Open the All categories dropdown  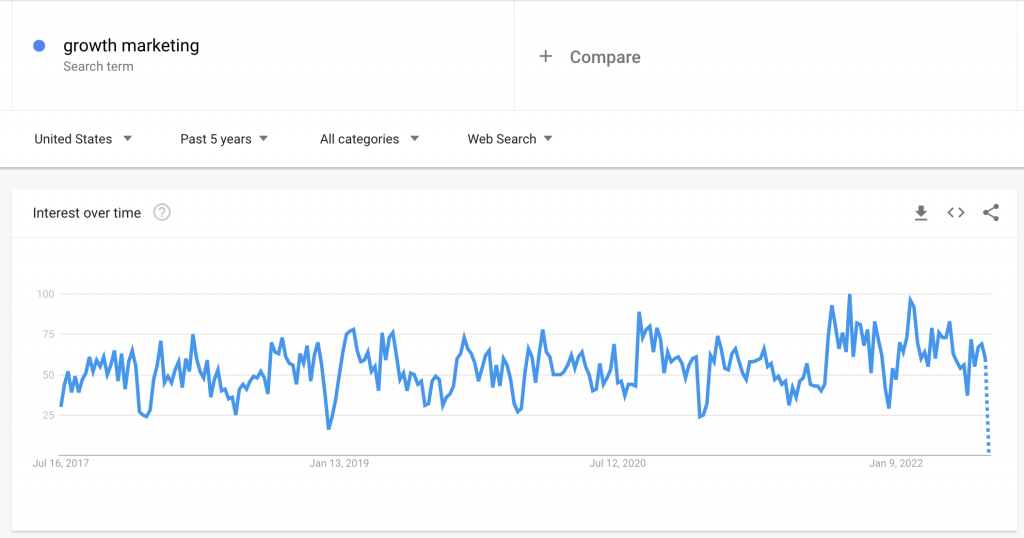(369, 139)
